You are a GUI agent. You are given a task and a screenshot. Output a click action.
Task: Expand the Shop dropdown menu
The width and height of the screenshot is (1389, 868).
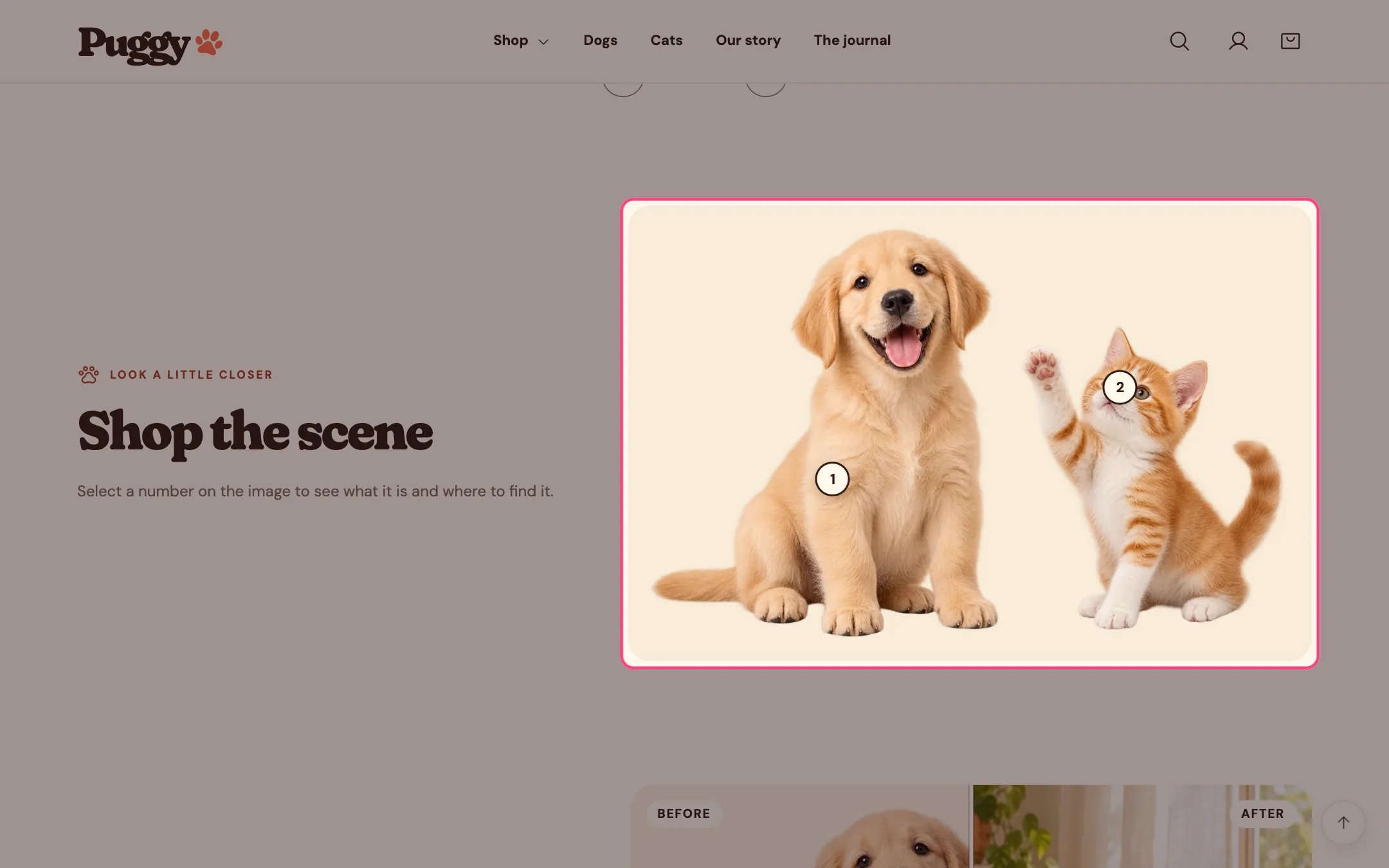pos(521,41)
